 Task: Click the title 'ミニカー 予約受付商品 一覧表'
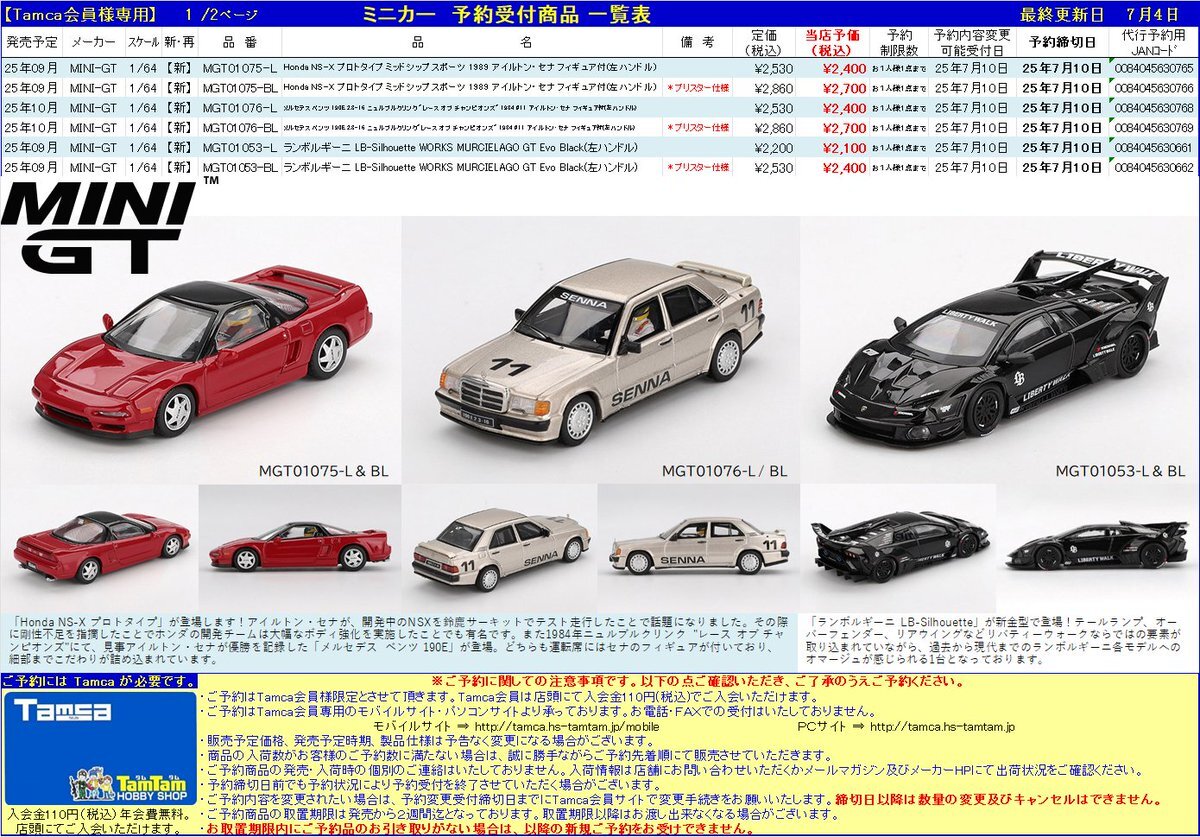click(506, 14)
